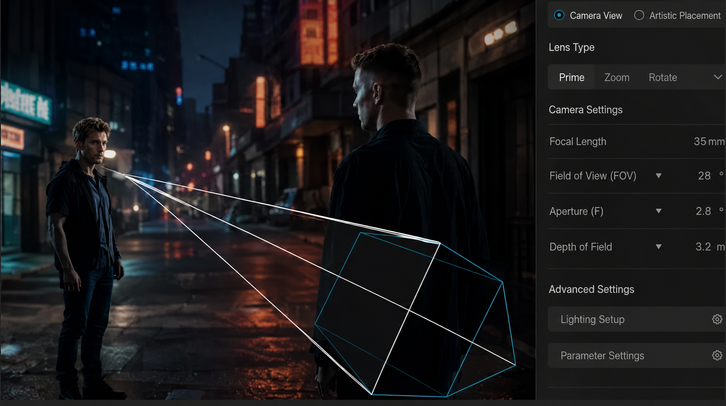Click the Lighting Setup gear icon
This screenshot has width=726, height=406.
click(717, 319)
